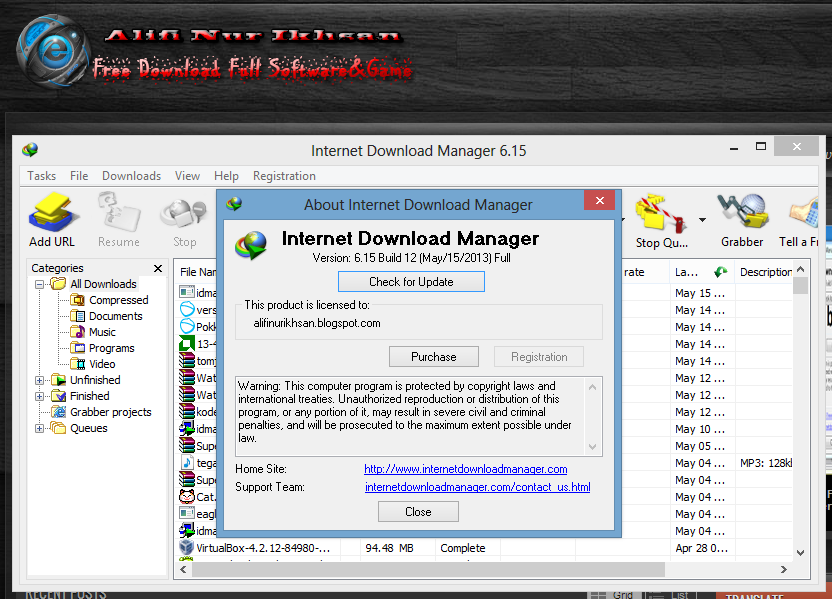Screen dimensions: 832x599
Task: Select the Compressed category folder
Action: tap(110, 300)
